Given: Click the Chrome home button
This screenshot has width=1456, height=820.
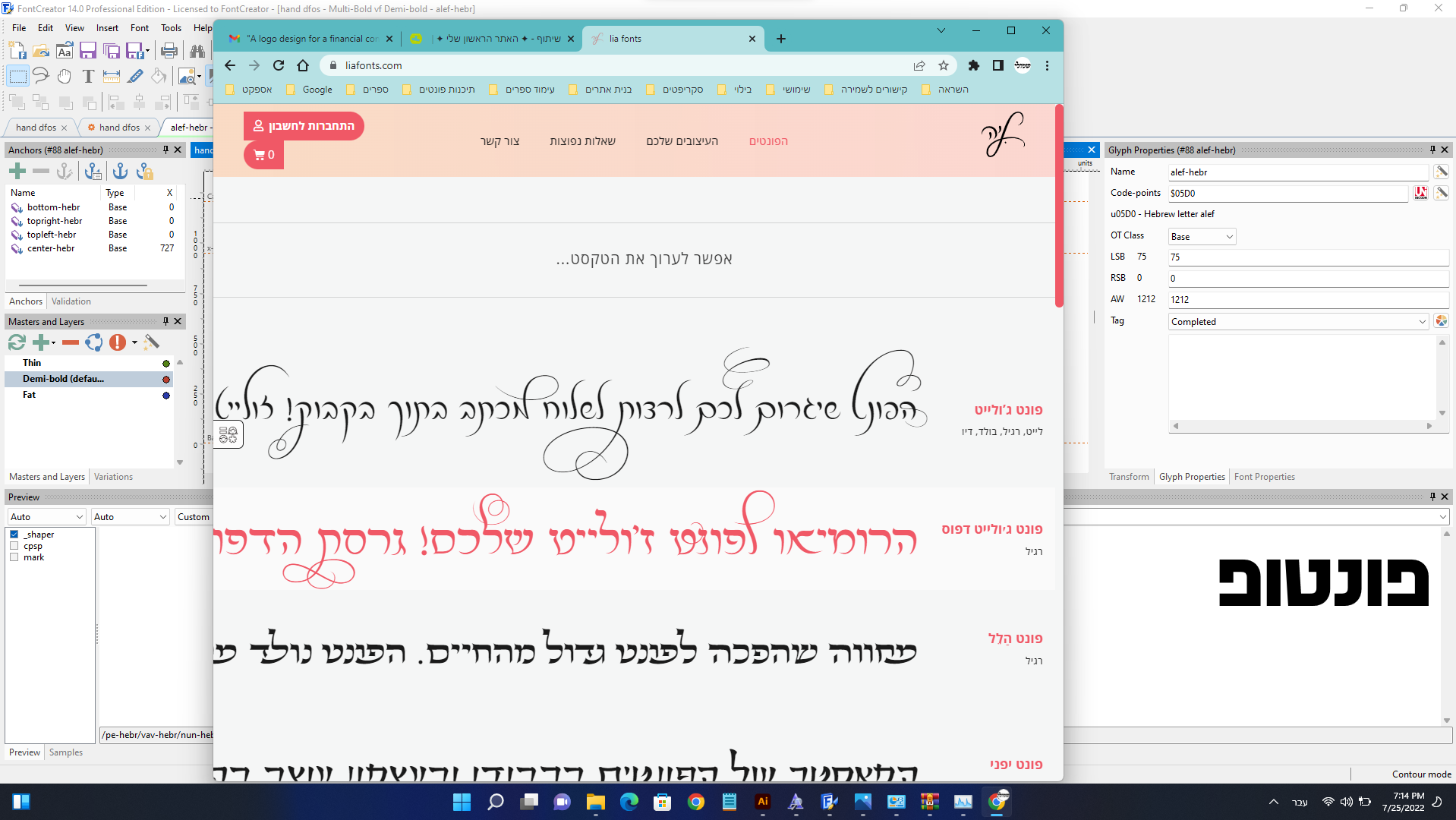Looking at the screenshot, I should pos(303,65).
